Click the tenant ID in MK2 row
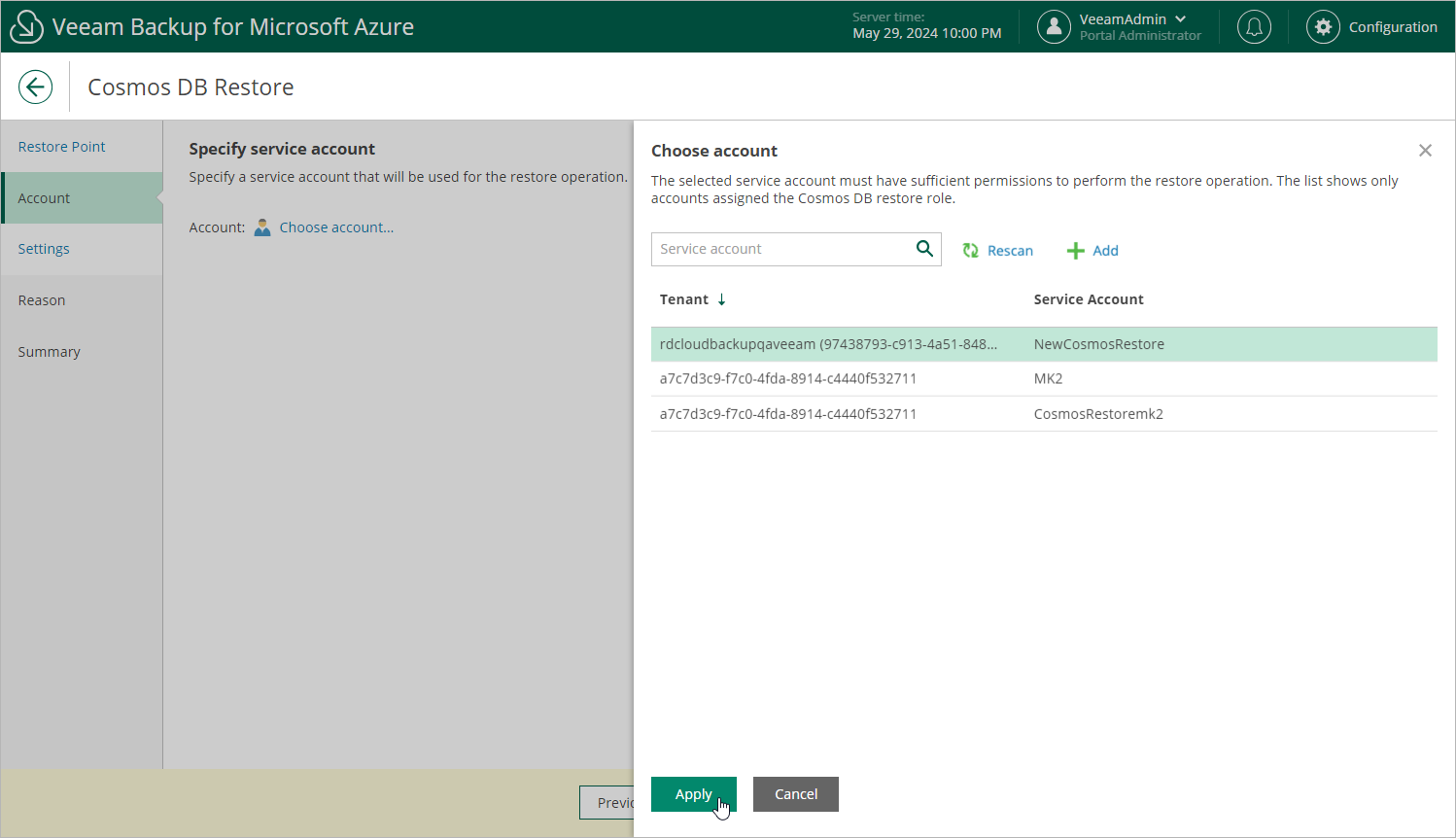1456x838 pixels. (x=788, y=379)
